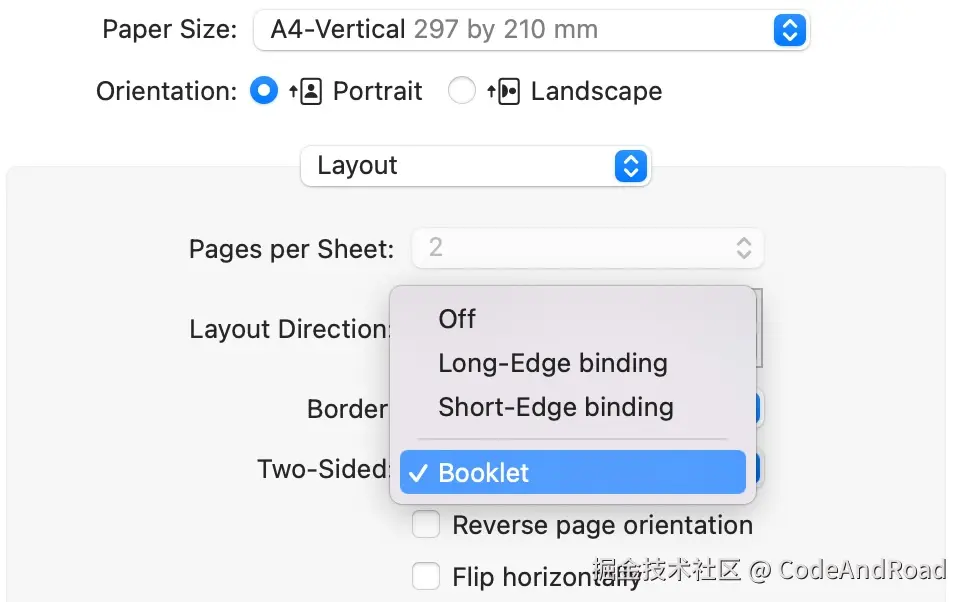Select the Landscape radio button

[462, 92]
